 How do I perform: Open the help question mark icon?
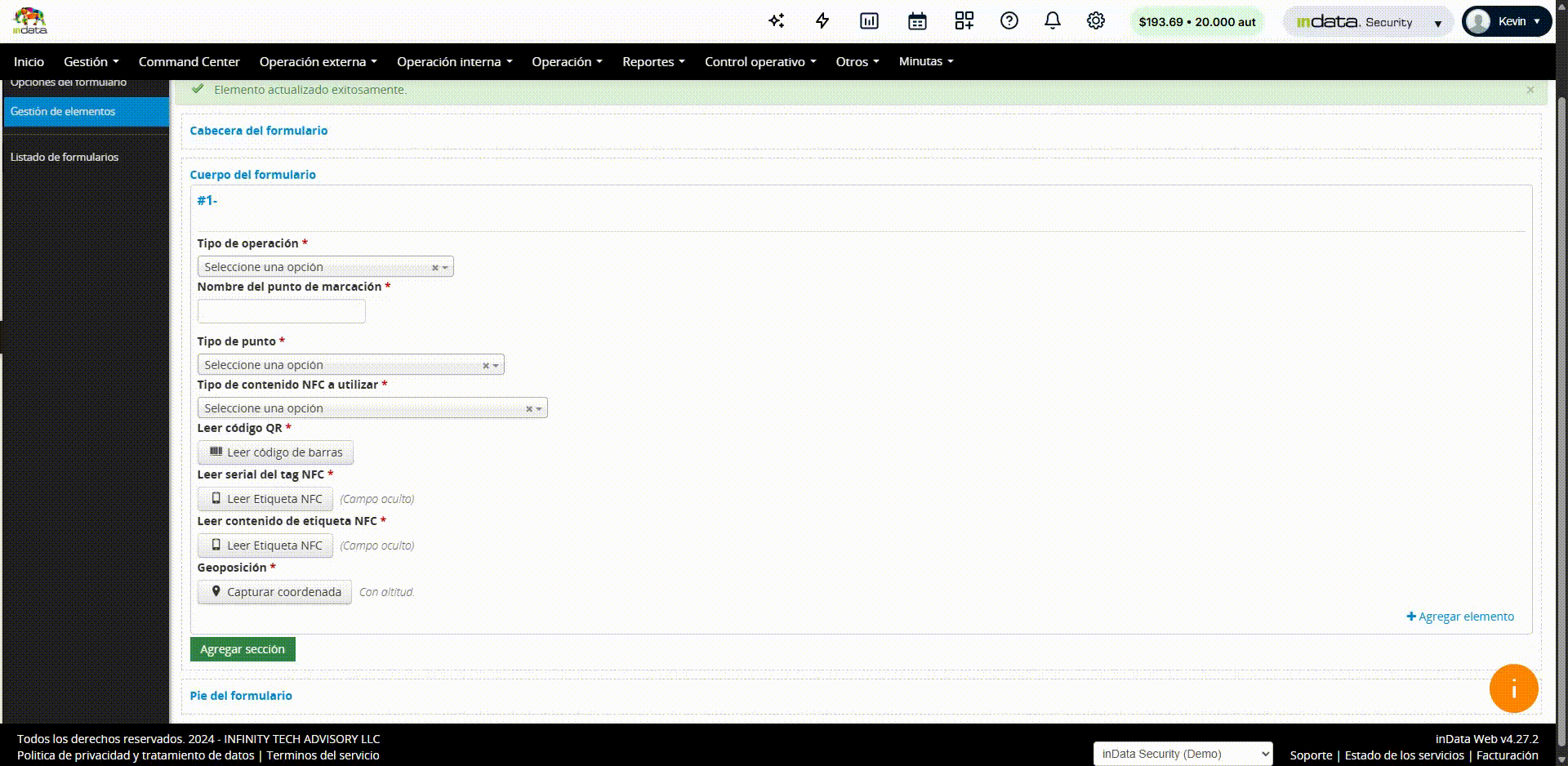point(1009,21)
